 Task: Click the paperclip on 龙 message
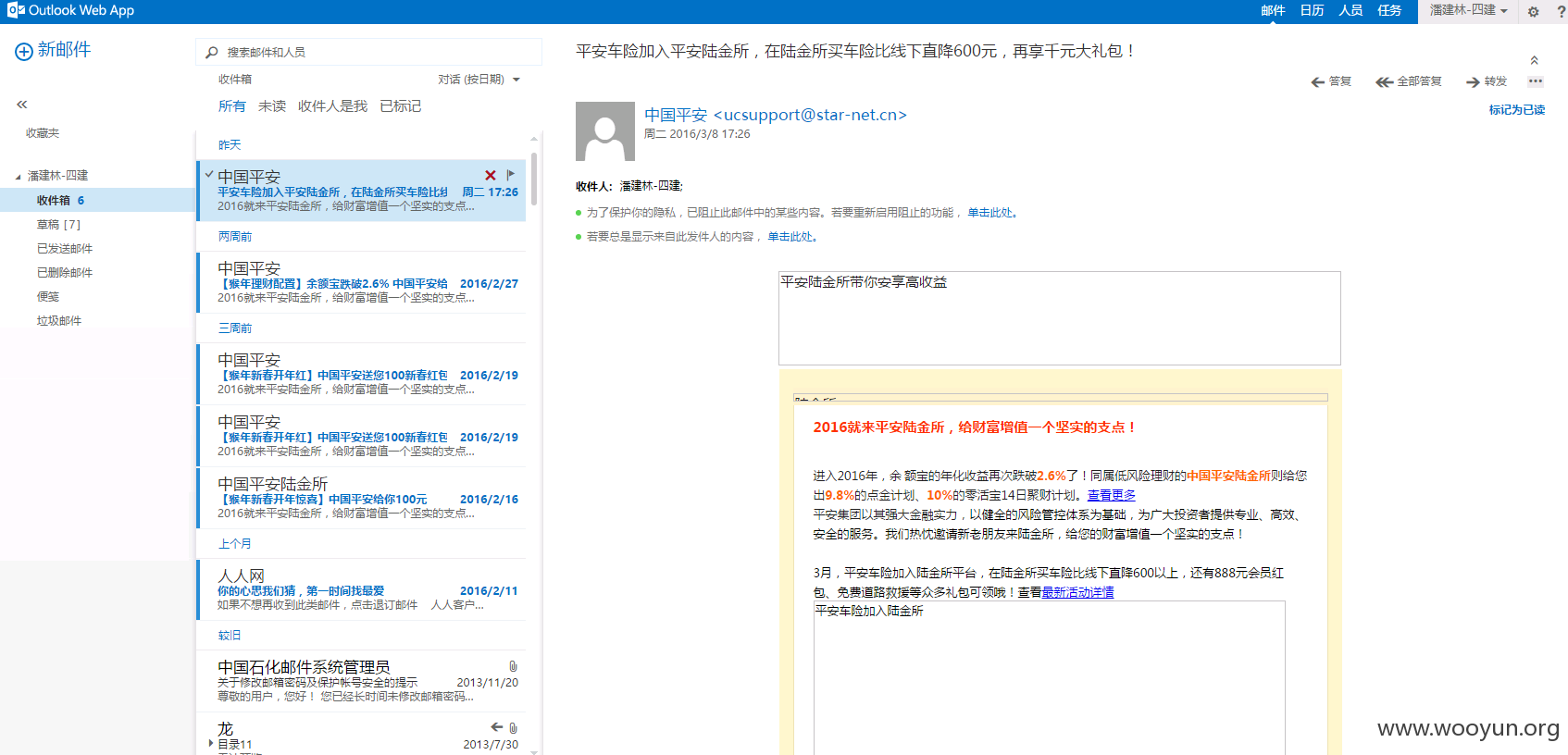(x=513, y=728)
